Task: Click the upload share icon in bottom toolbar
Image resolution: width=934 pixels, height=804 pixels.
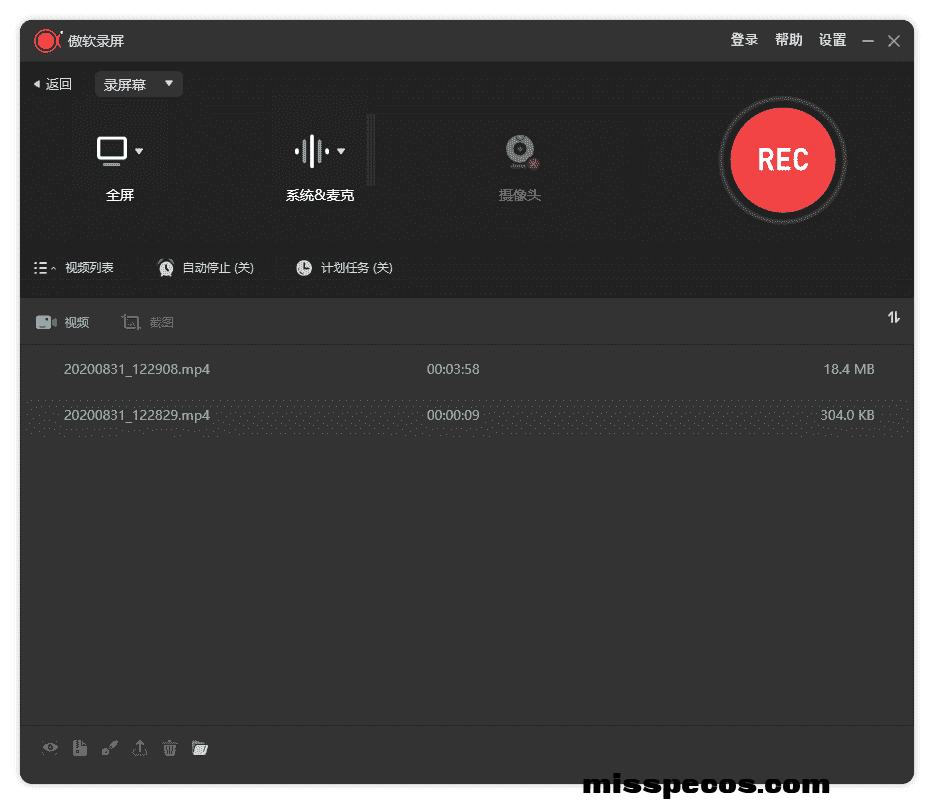Action: tap(140, 748)
